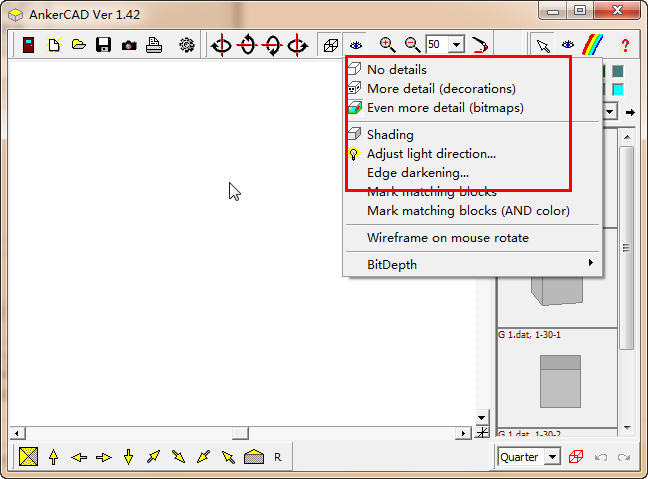Click the up-left diagonal yellow arrow
Image resolution: width=648 pixels, height=479 pixels.
pyautogui.click(x=228, y=457)
